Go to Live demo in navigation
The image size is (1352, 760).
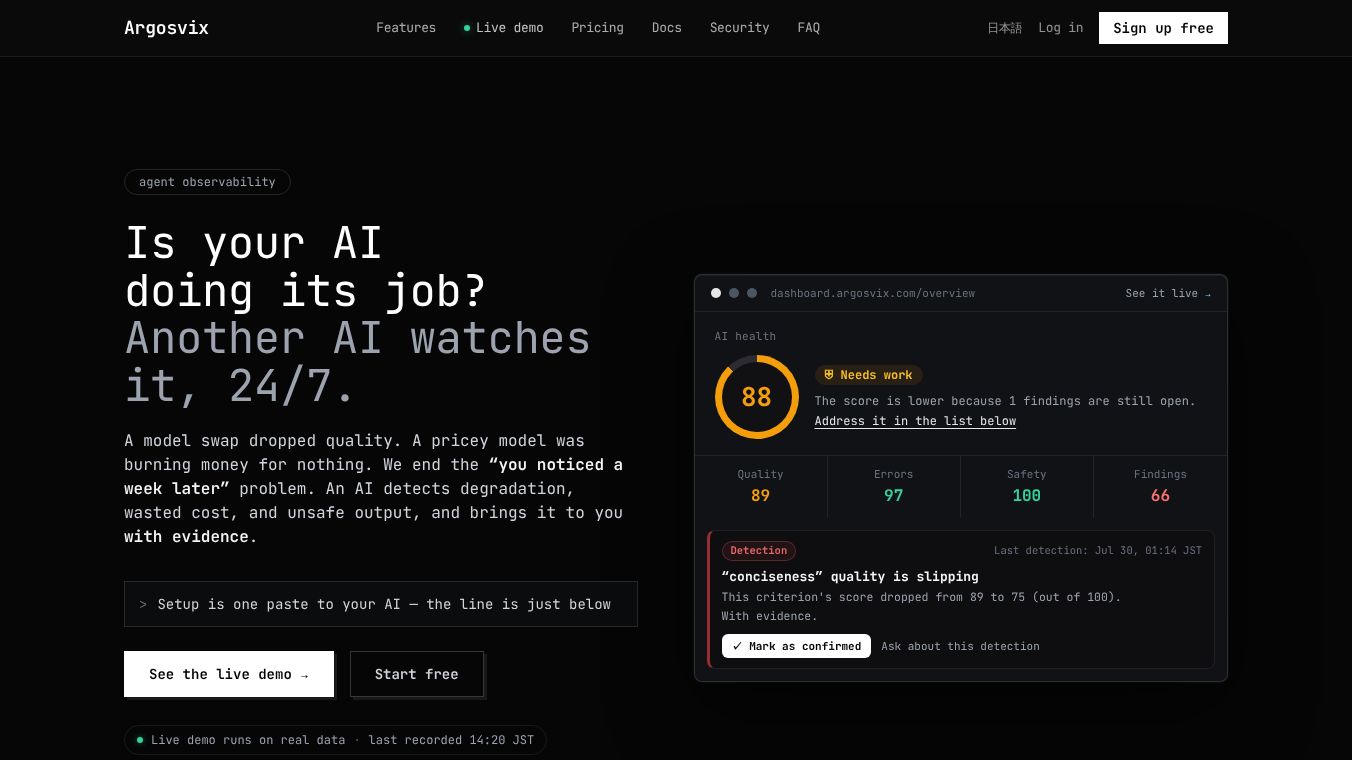(x=503, y=28)
